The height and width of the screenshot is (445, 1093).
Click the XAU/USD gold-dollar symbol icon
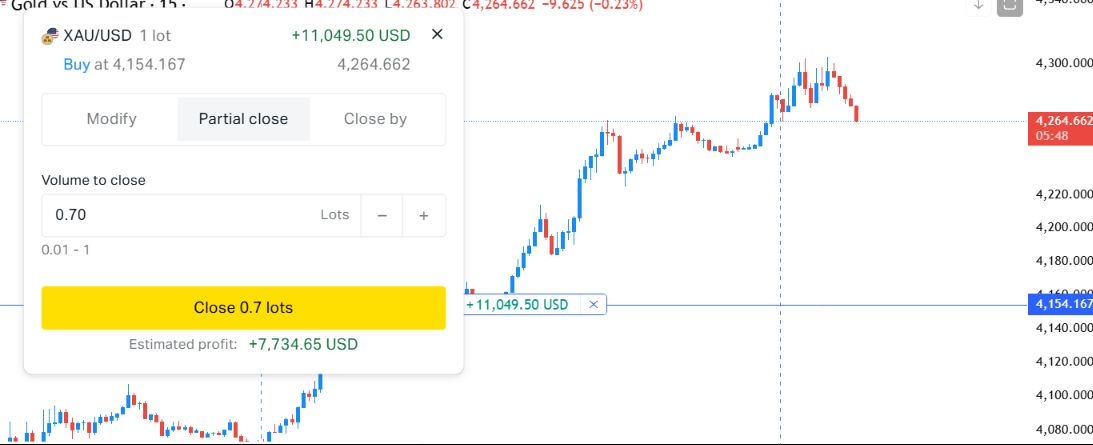[x=49, y=36]
